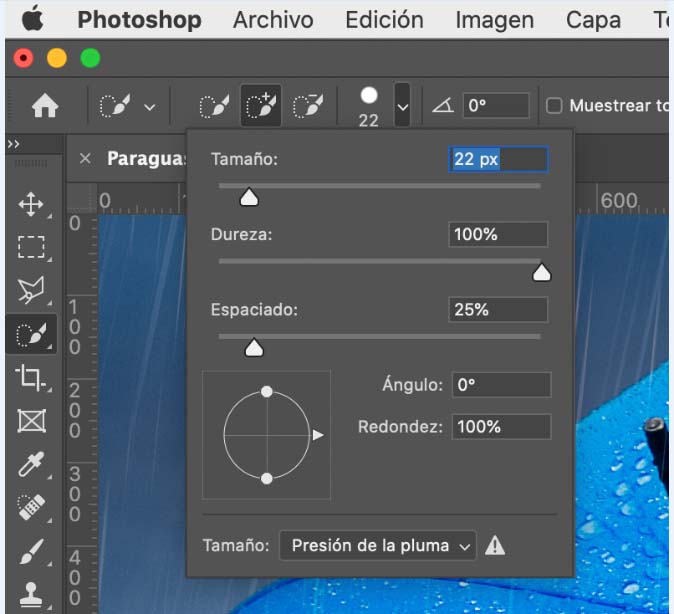This screenshot has height=614, width=674.
Task: Click the Dureza hardness slider handle
Action: (541, 273)
